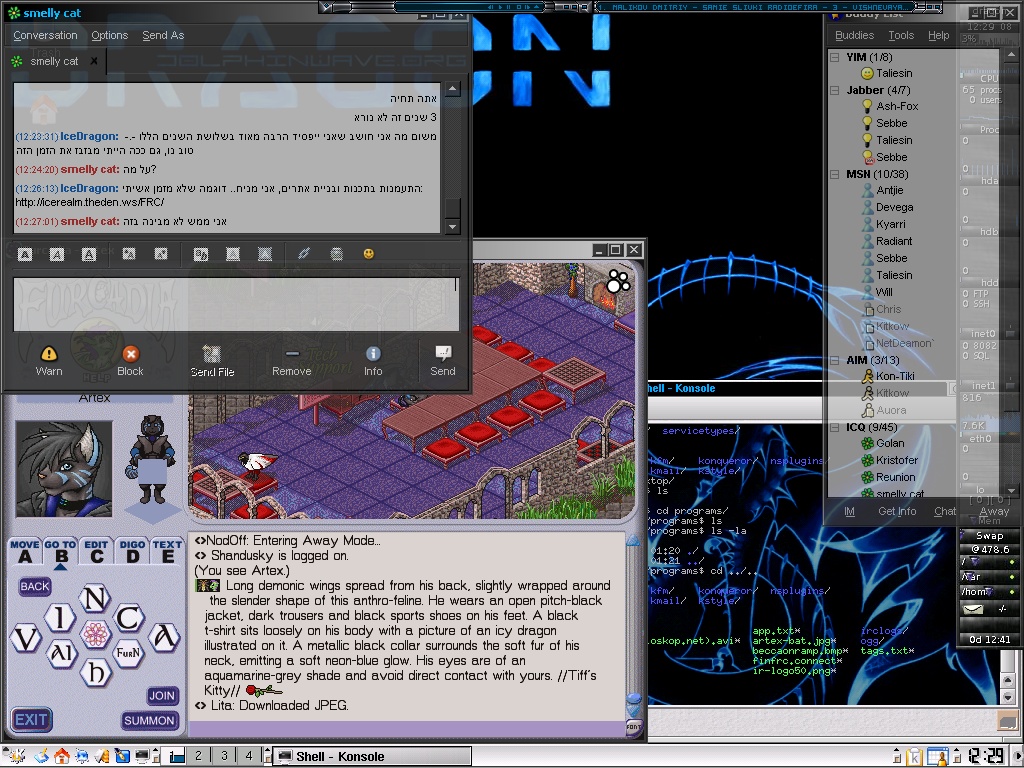Click the Warn icon in chat window
This screenshot has width=1024, height=768.
click(49, 354)
